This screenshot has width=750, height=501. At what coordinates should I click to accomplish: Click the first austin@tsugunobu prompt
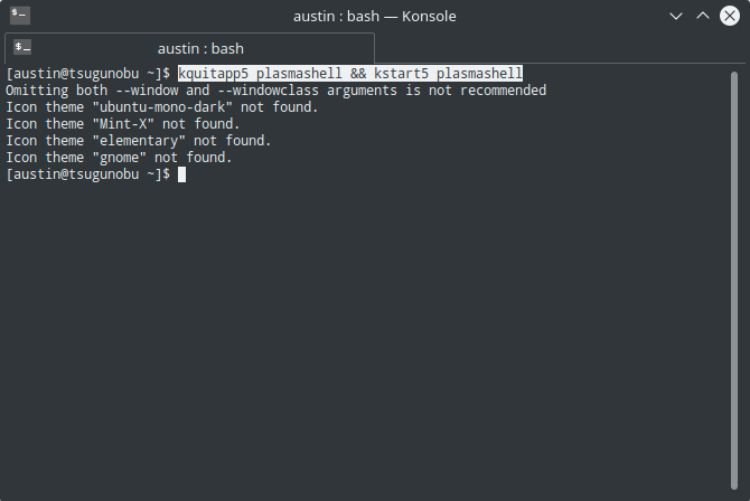88,74
